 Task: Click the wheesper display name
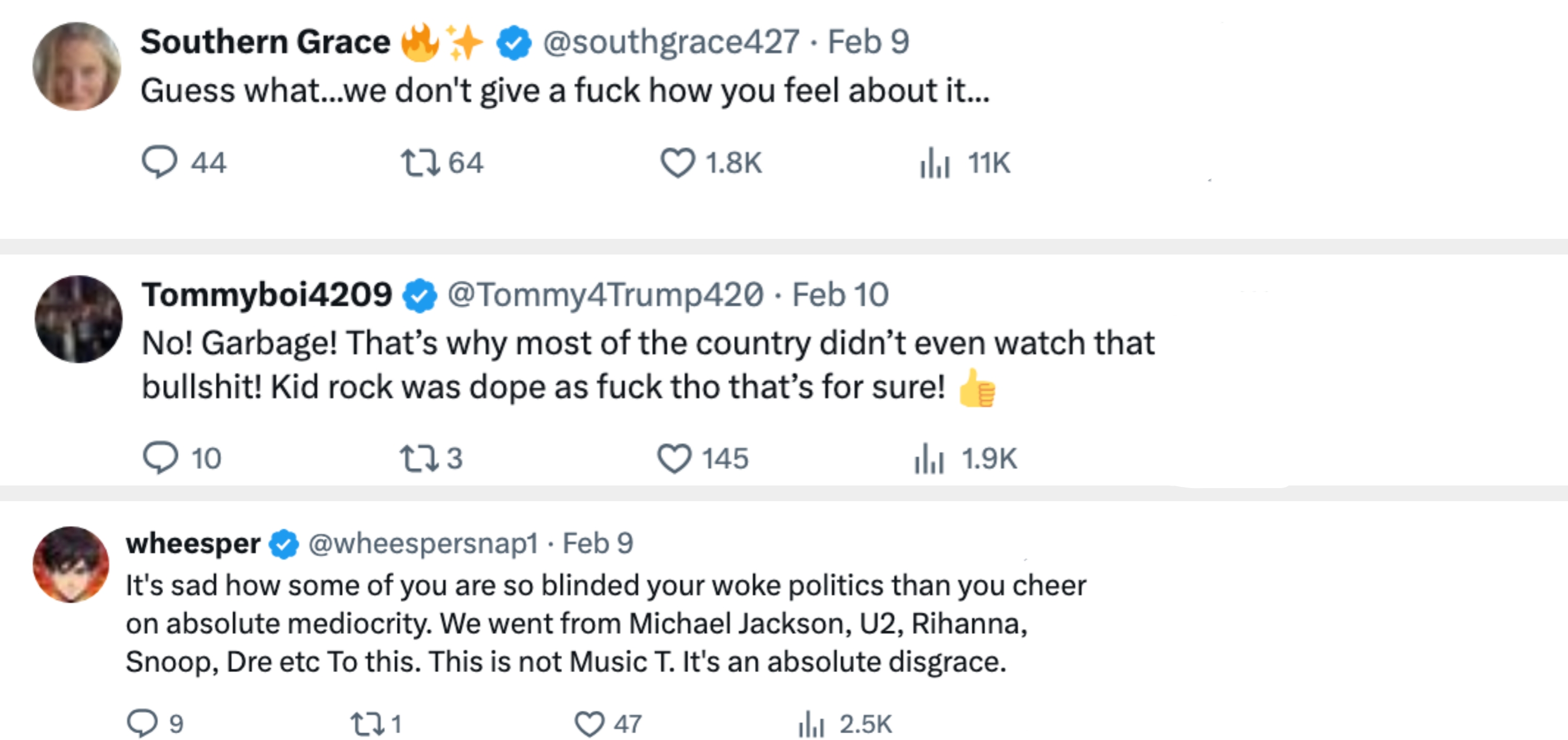click(x=193, y=543)
